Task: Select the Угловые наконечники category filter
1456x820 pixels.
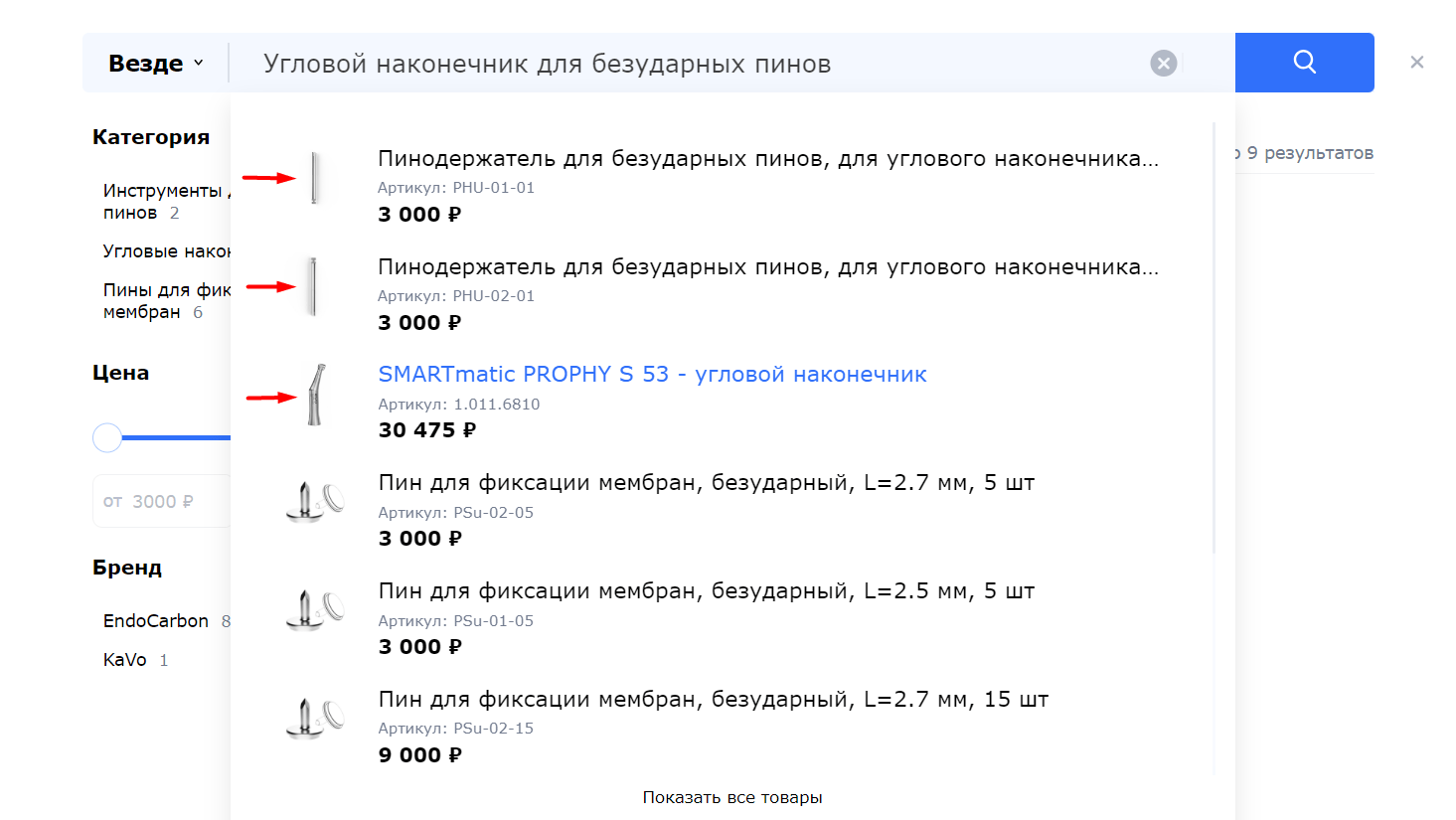Action: click(165, 251)
